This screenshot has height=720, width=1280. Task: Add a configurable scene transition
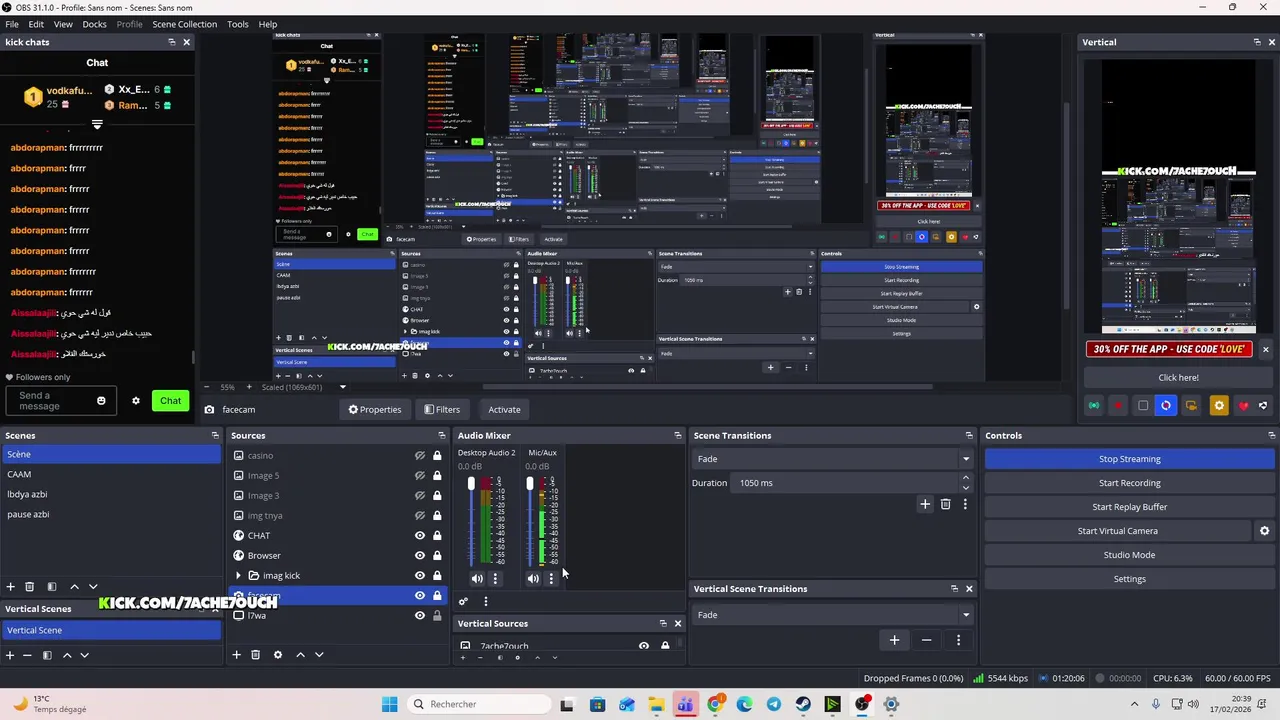(925, 504)
